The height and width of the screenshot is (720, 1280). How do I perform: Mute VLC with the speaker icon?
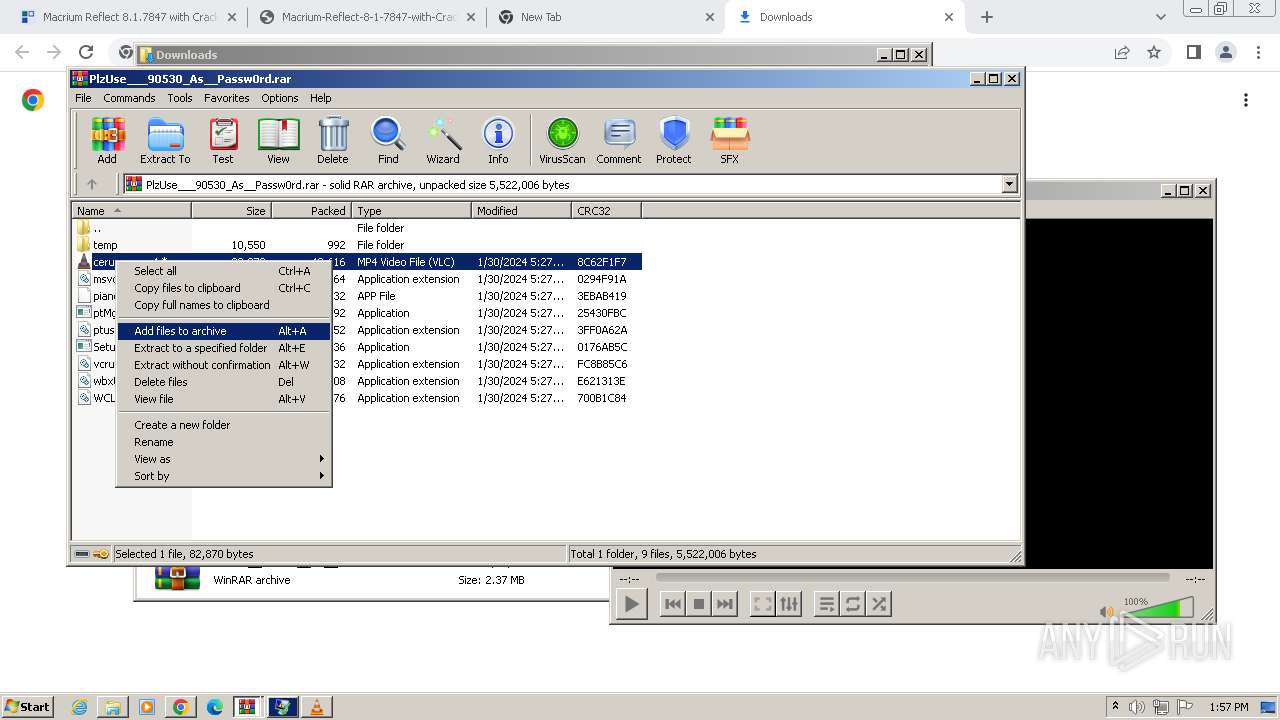tap(1107, 611)
